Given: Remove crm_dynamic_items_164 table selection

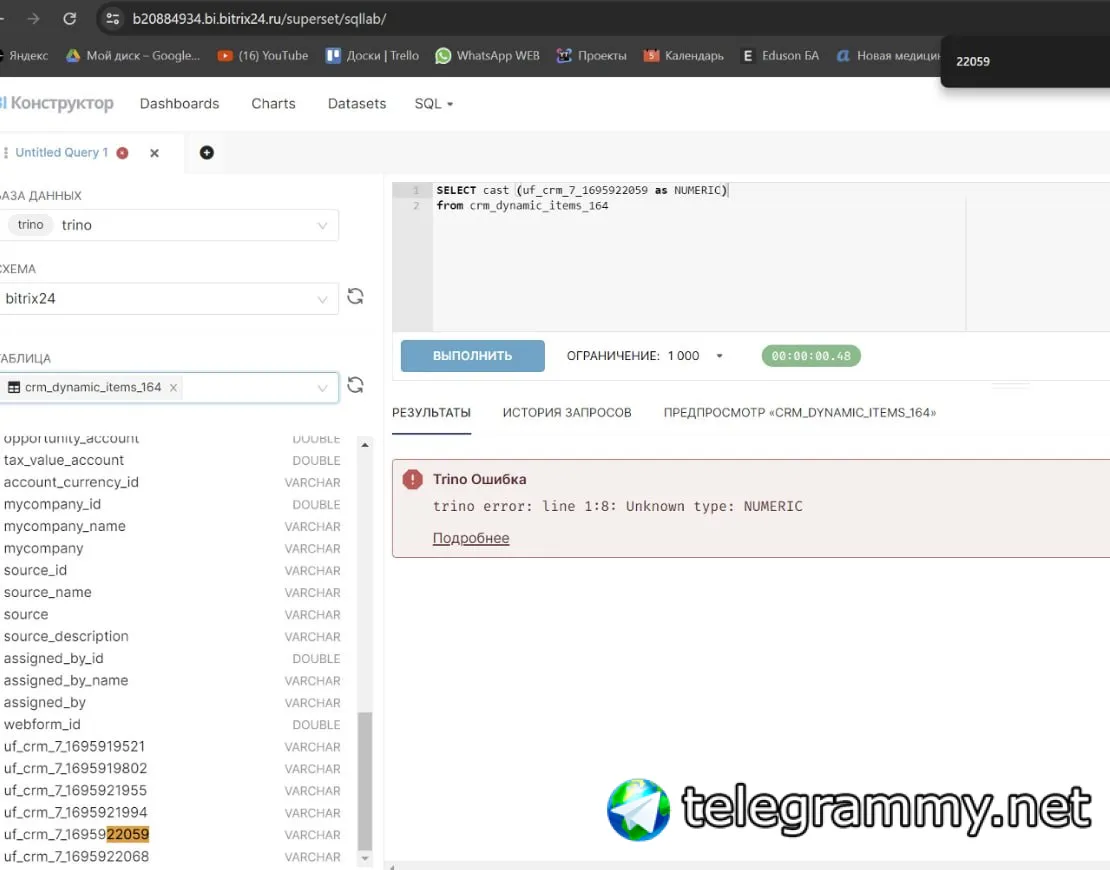Looking at the screenshot, I should [173, 387].
